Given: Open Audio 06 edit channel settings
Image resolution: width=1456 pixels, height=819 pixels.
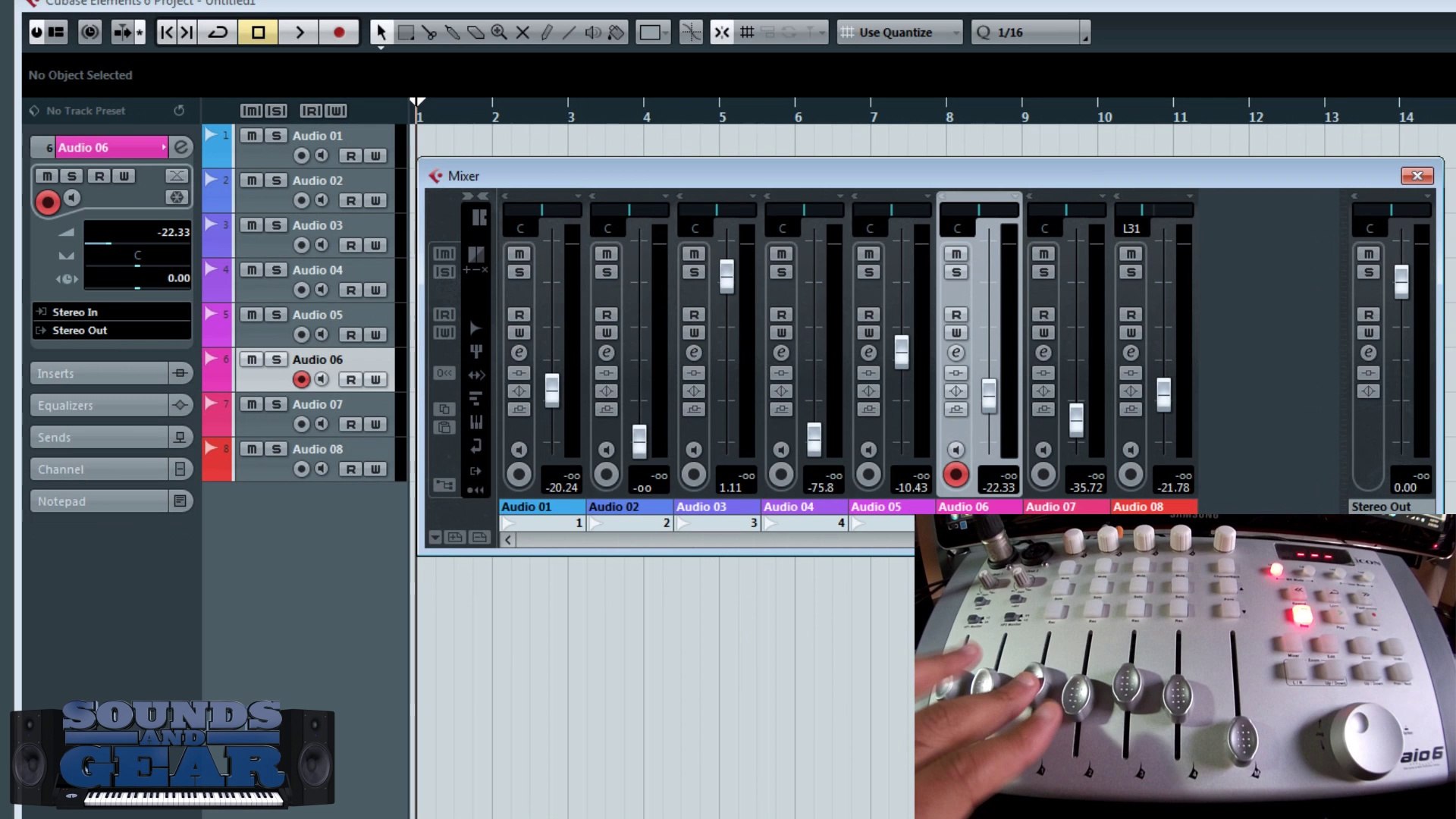Looking at the screenshot, I should [x=181, y=147].
